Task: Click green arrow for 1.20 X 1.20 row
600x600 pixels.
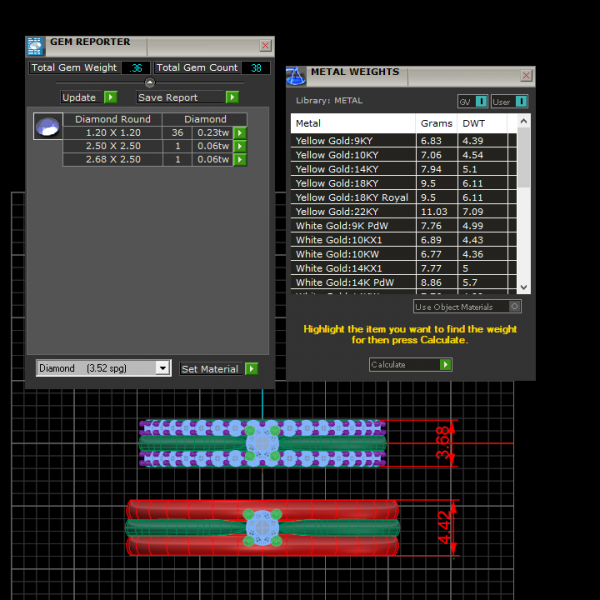Action: 240,133
